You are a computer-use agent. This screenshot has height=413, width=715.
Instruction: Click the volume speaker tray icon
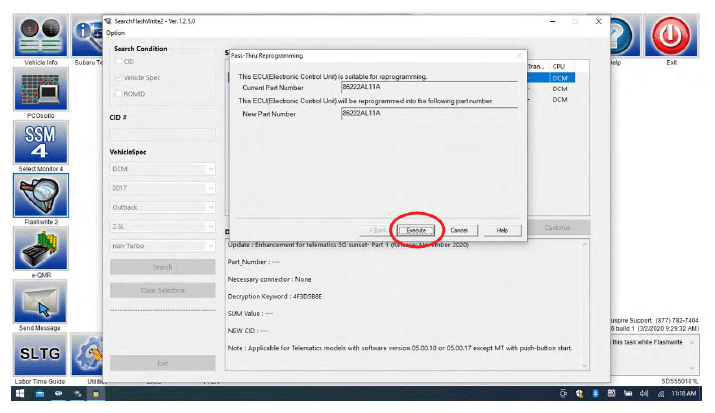click(x=644, y=393)
